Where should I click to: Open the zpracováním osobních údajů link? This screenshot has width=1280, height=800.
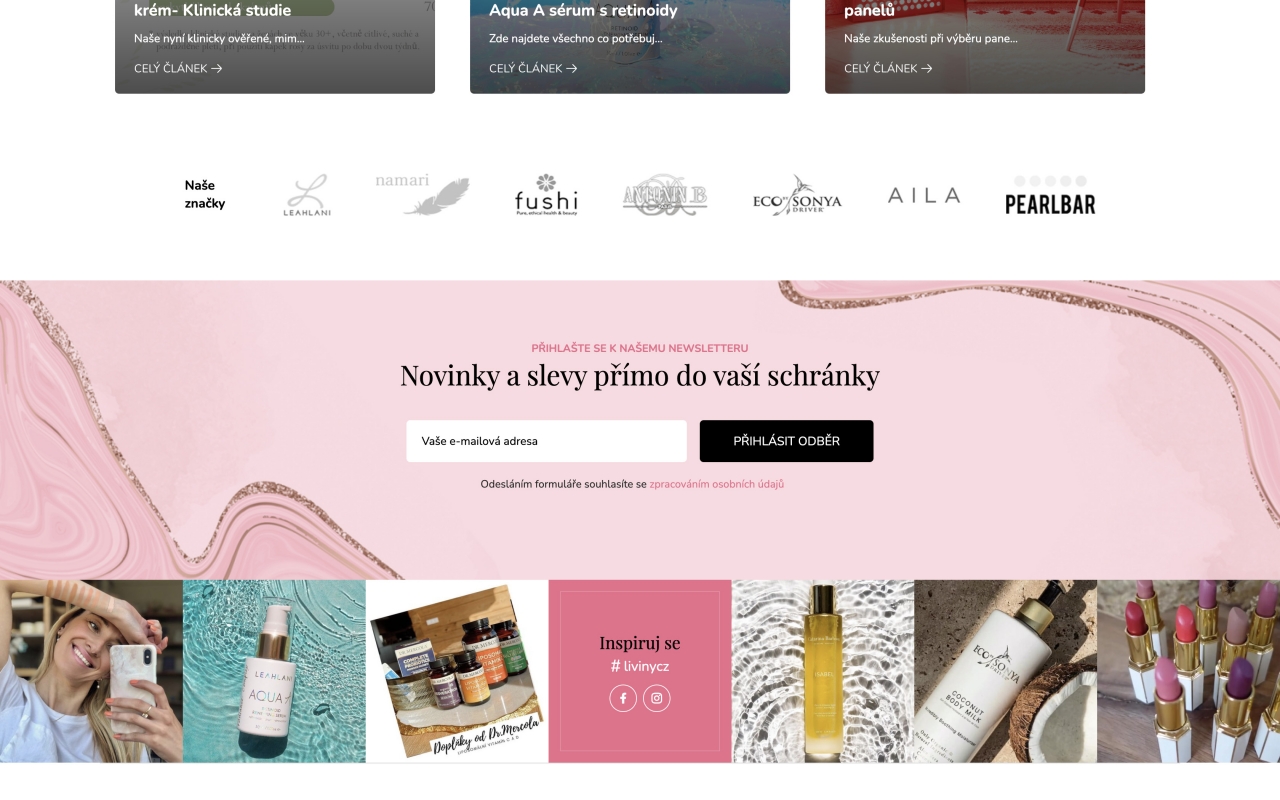(x=717, y=484)
